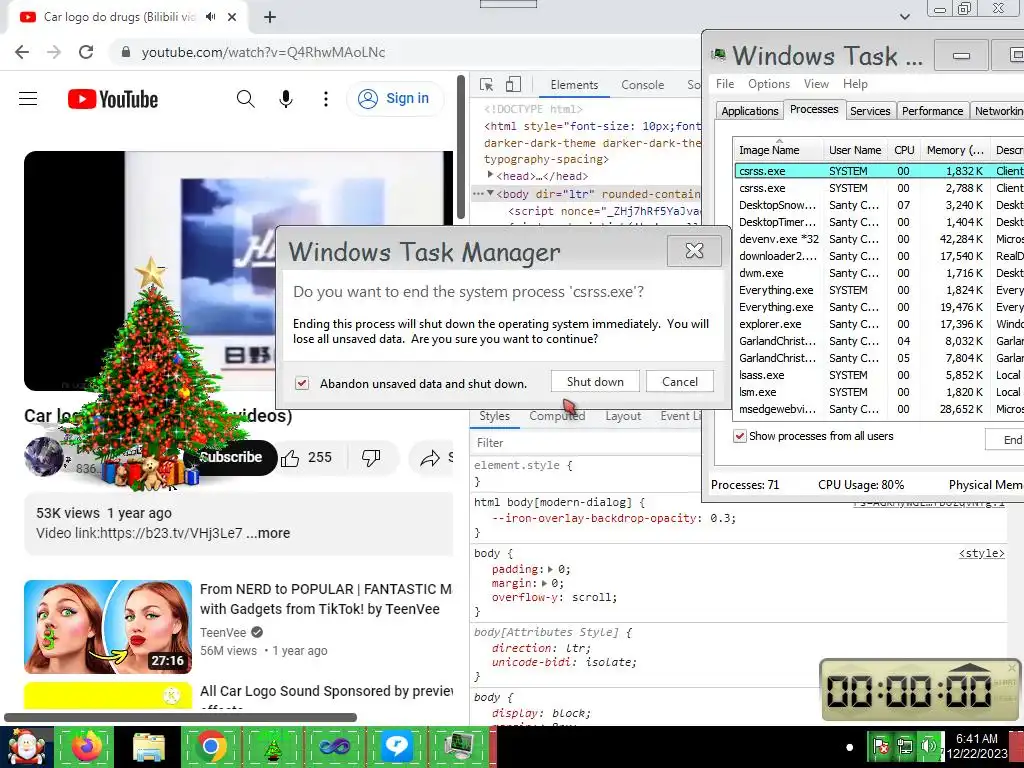Toggle Show processes from all users checkbox
This screenshot has width=1024, height=768.
tap(739, 436)
